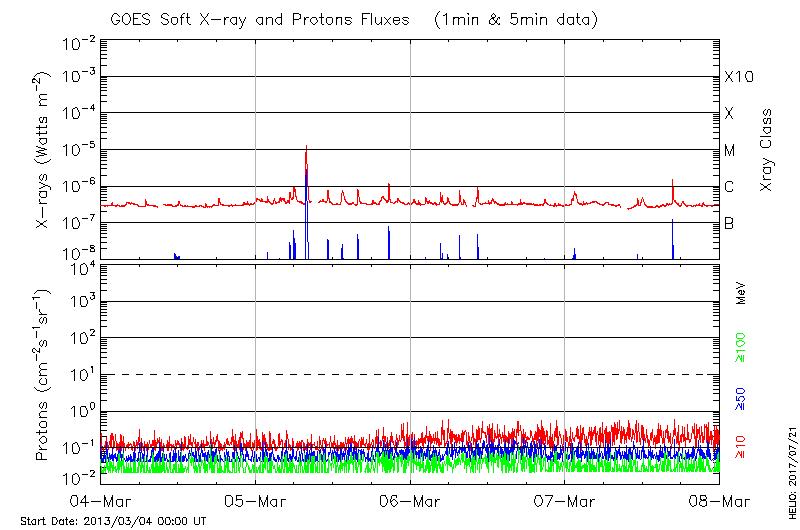The width and height of the screenshot is (800, 530).
Task: Click the 'HELIO: 2017/07/21' vertical stamp
Action: click(789, 470)
